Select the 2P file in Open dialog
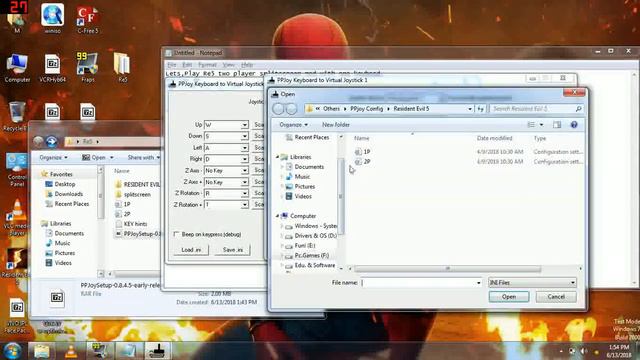This screenshot has width=640, height=360. (x=362, y=162)
